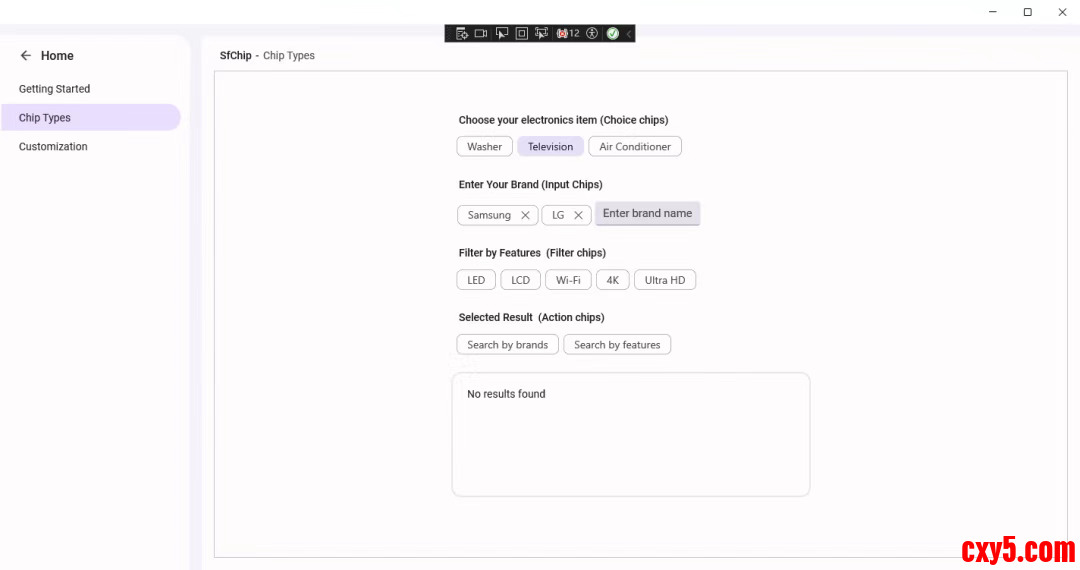Run the accessibility scan icon

(592, 33)
